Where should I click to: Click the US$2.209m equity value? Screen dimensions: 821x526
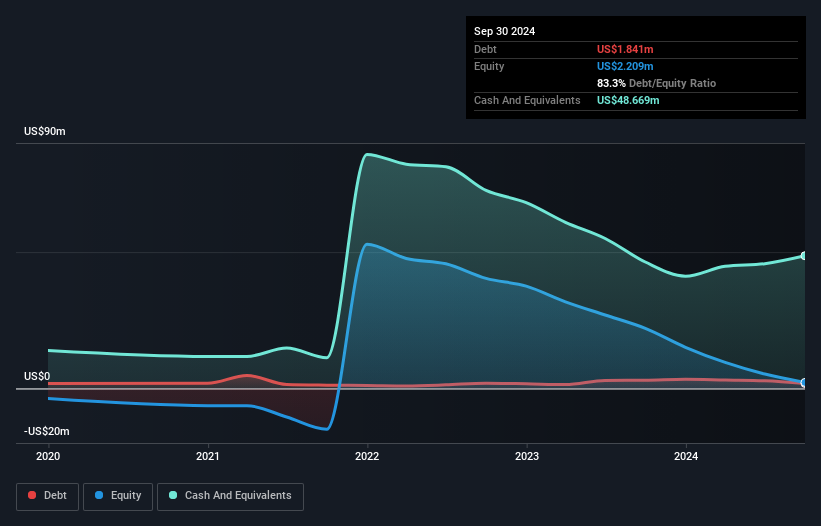[x=625, y=66]
